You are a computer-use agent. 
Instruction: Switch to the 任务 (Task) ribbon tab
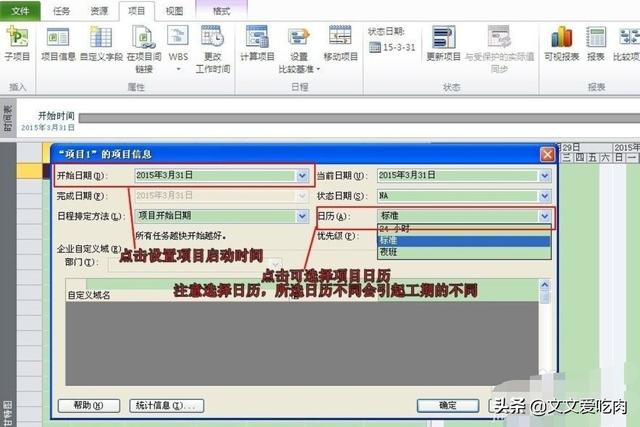(x=59, y=11)
